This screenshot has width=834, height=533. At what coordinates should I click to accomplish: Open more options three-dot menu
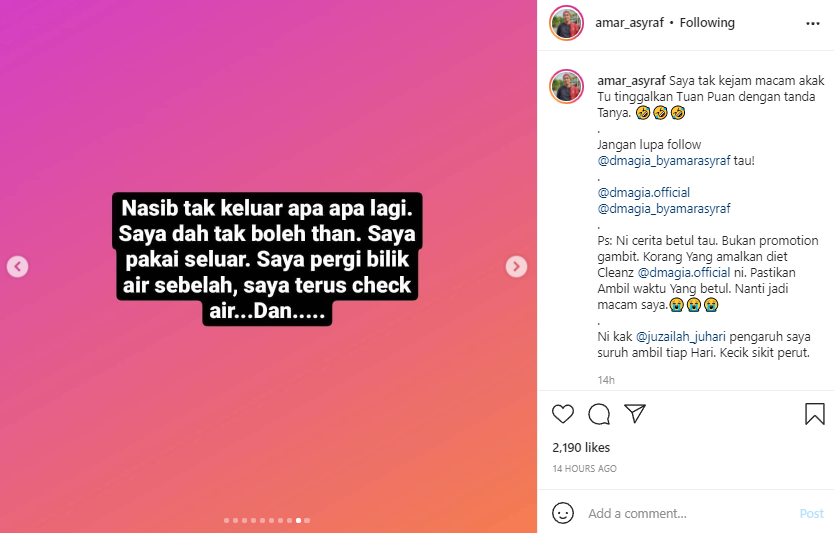click(x=813, y=23)
